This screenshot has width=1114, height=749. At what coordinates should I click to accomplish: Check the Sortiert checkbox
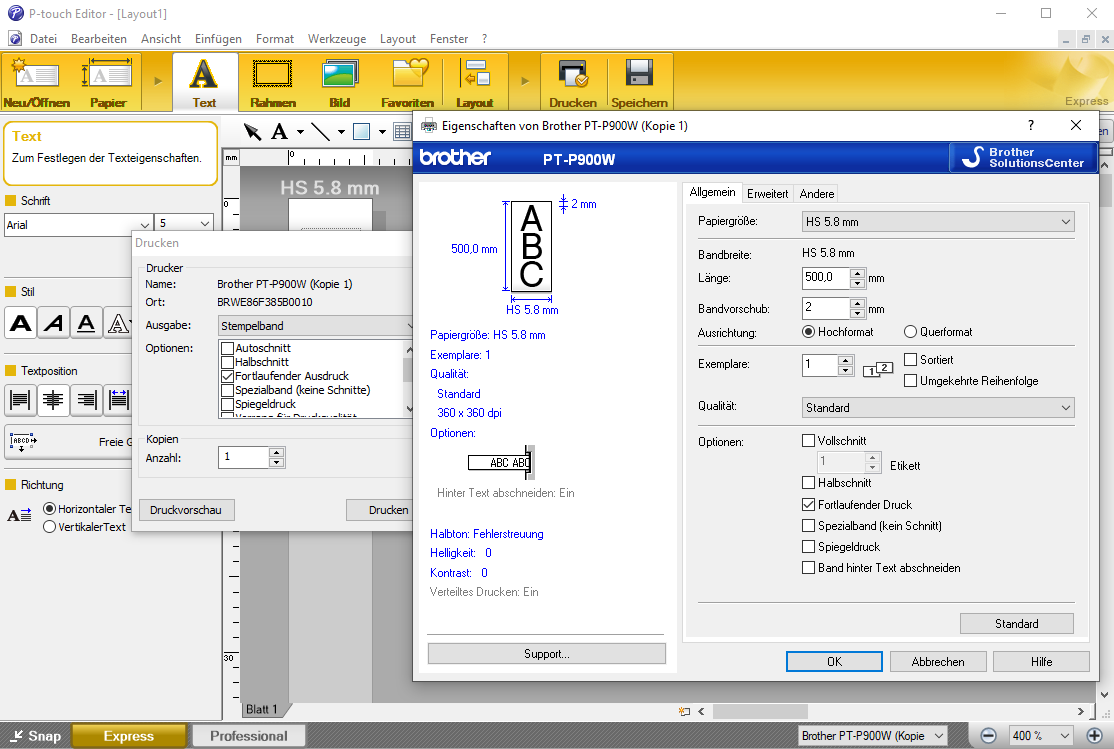coord(910,360)
